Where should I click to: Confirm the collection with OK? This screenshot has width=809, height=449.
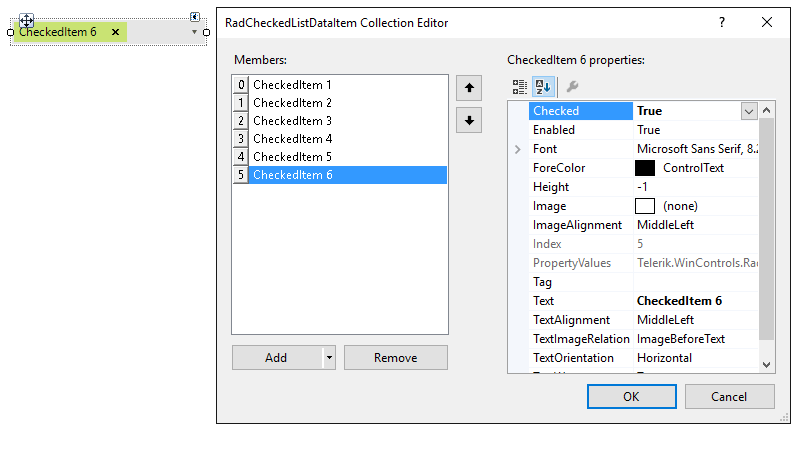(x=632, y=396)
